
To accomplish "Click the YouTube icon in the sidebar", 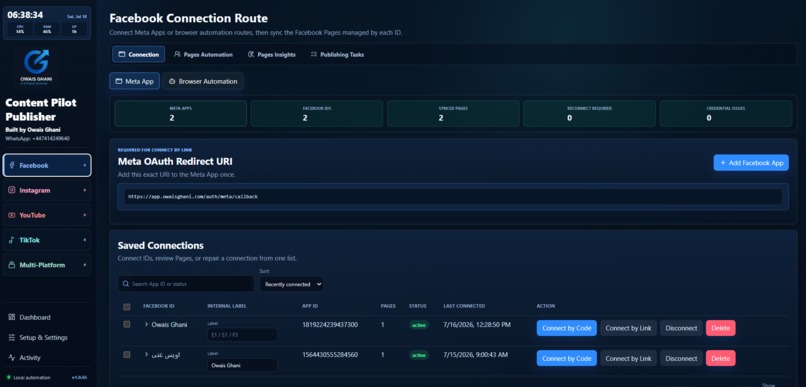I will 12,215.
